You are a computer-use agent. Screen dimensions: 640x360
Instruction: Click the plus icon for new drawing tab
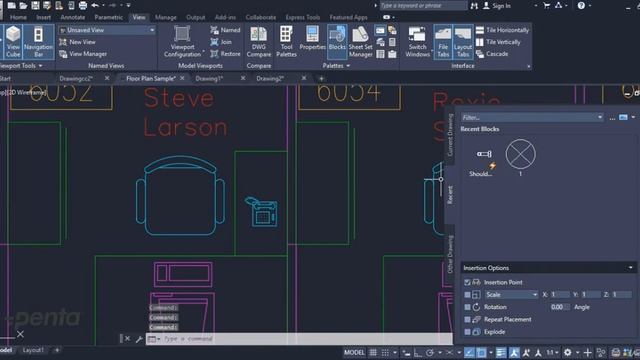click(321, 78)
